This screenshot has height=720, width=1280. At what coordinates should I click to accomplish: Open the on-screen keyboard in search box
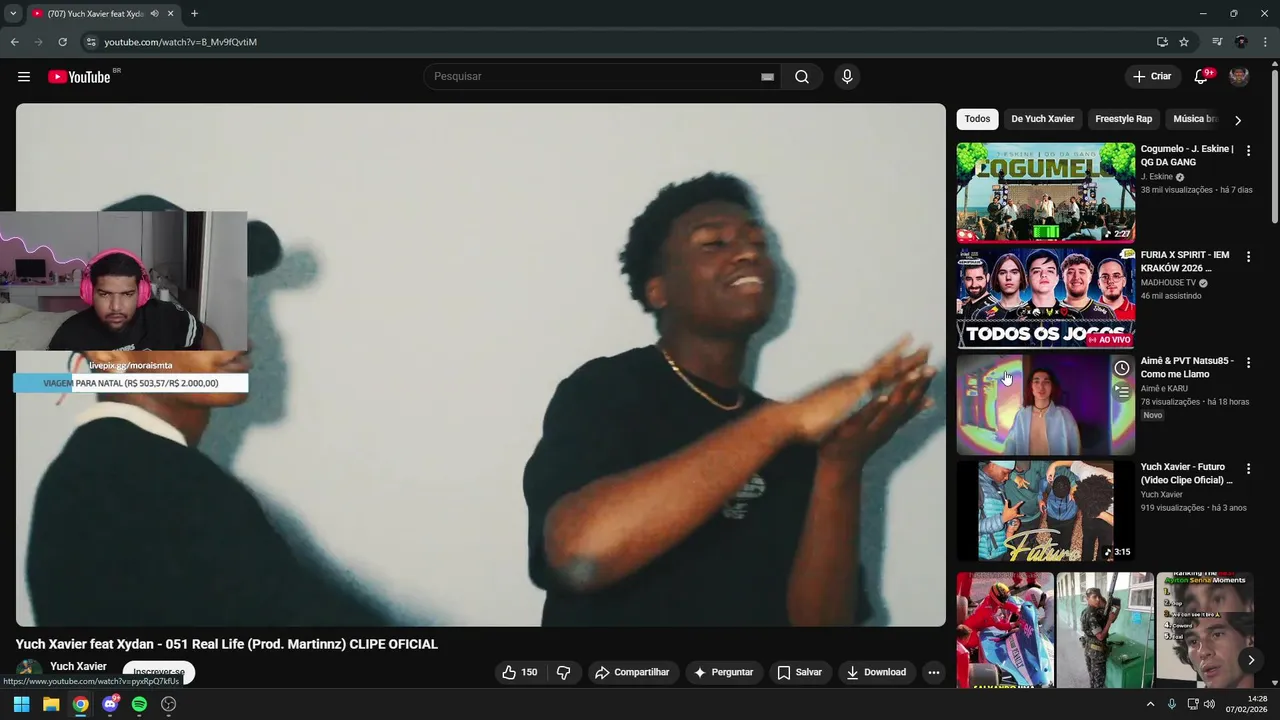pos(767,77)
